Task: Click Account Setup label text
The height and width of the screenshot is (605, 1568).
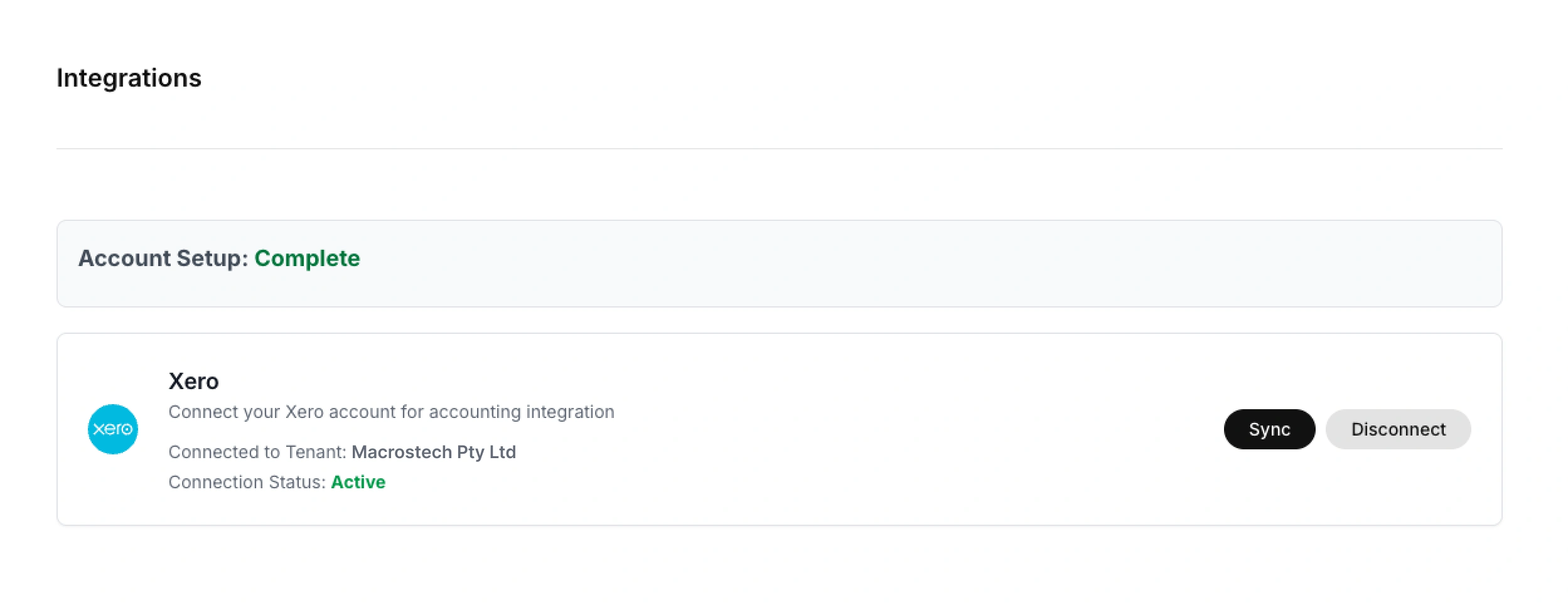Action: point(163,258)
